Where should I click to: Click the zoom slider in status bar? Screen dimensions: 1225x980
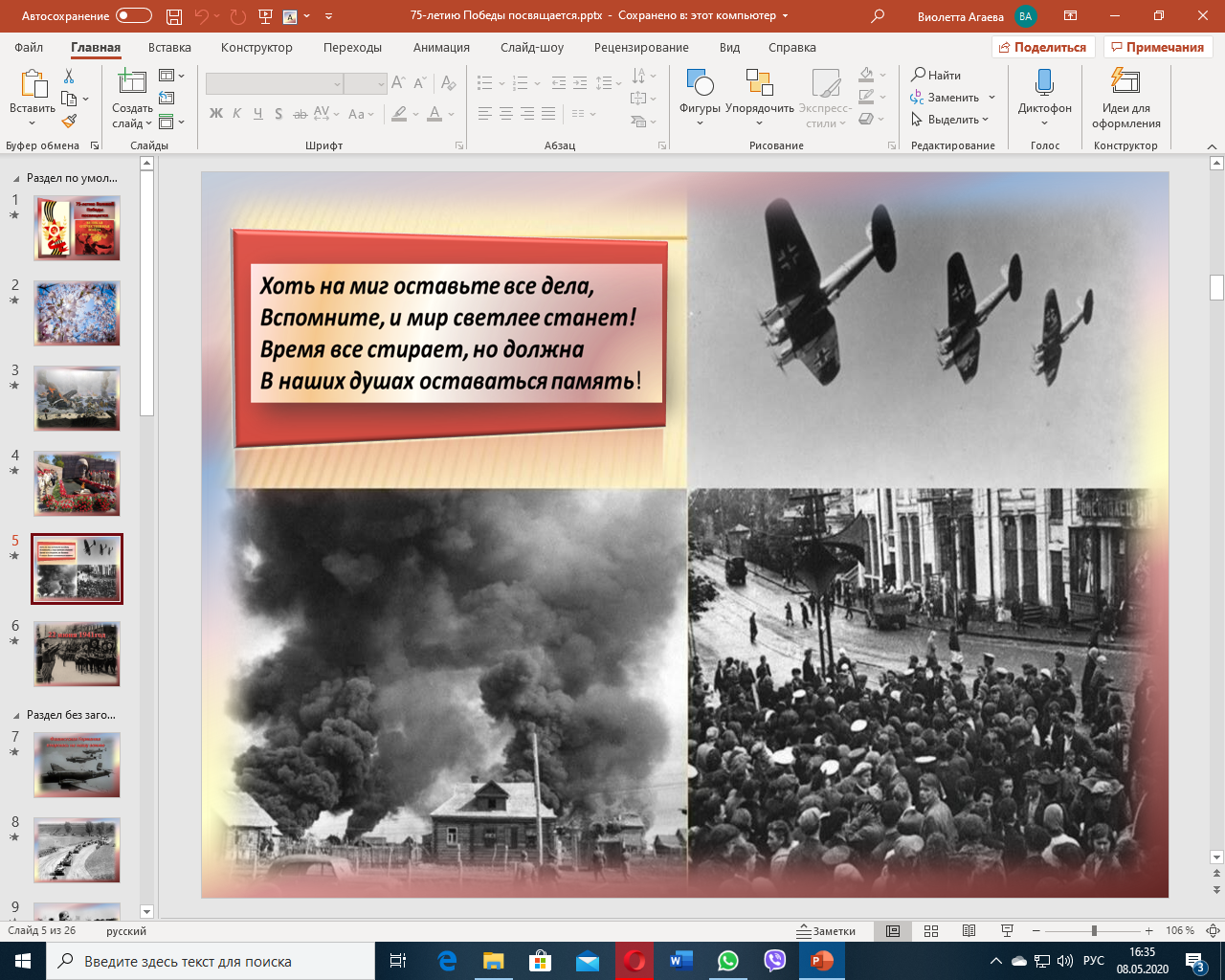[1093, 931]
